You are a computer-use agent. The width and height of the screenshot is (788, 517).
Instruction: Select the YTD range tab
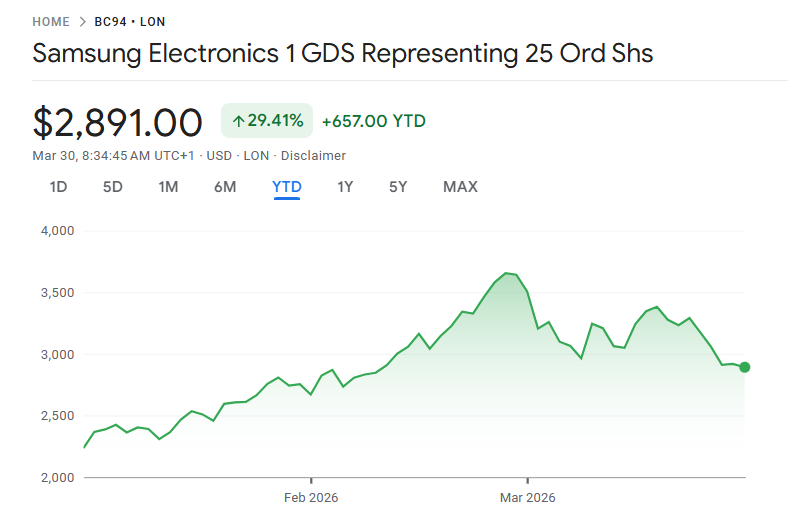tap(287, 187)
